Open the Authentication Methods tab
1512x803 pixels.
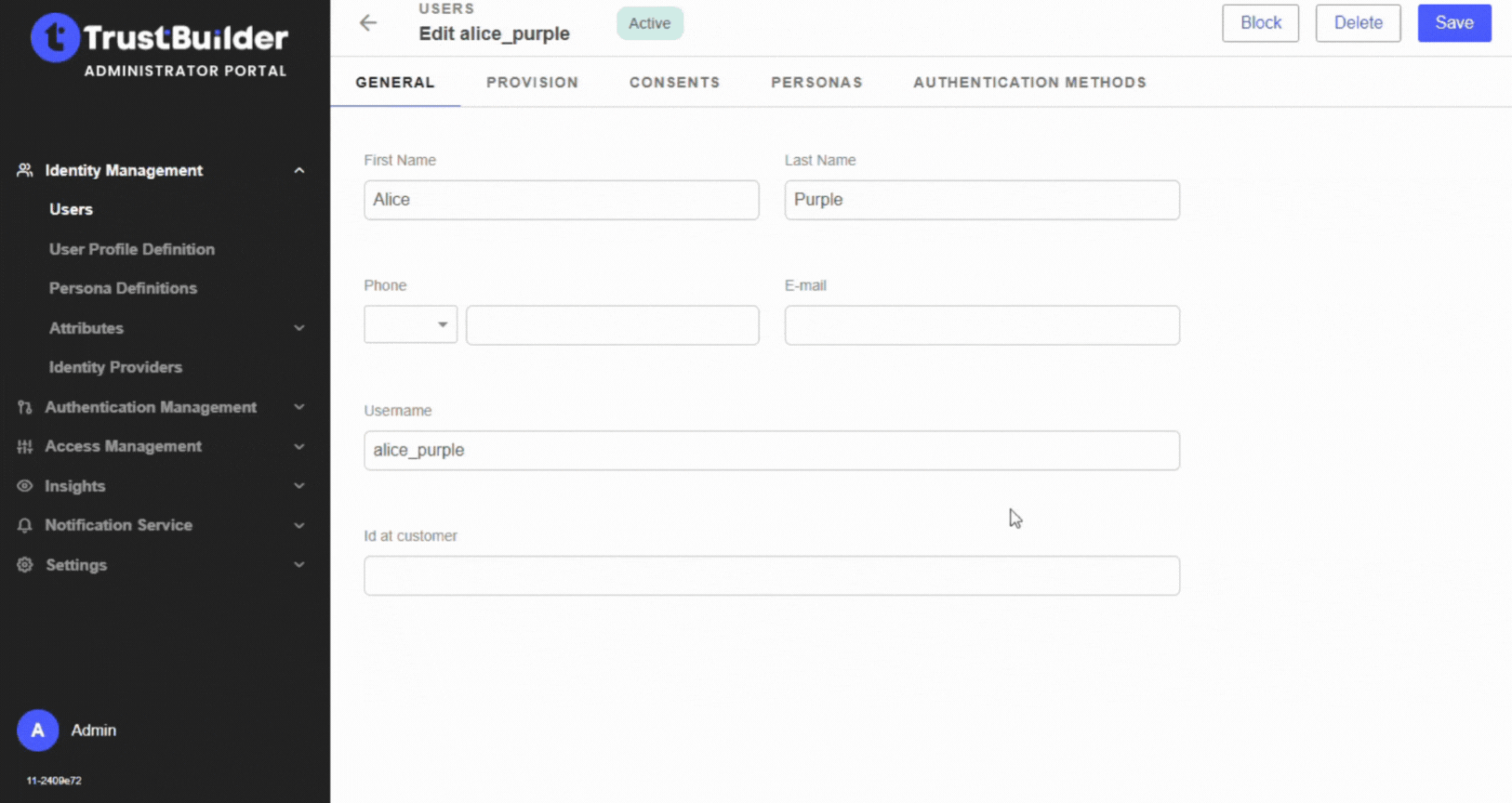coord(1029,83)
